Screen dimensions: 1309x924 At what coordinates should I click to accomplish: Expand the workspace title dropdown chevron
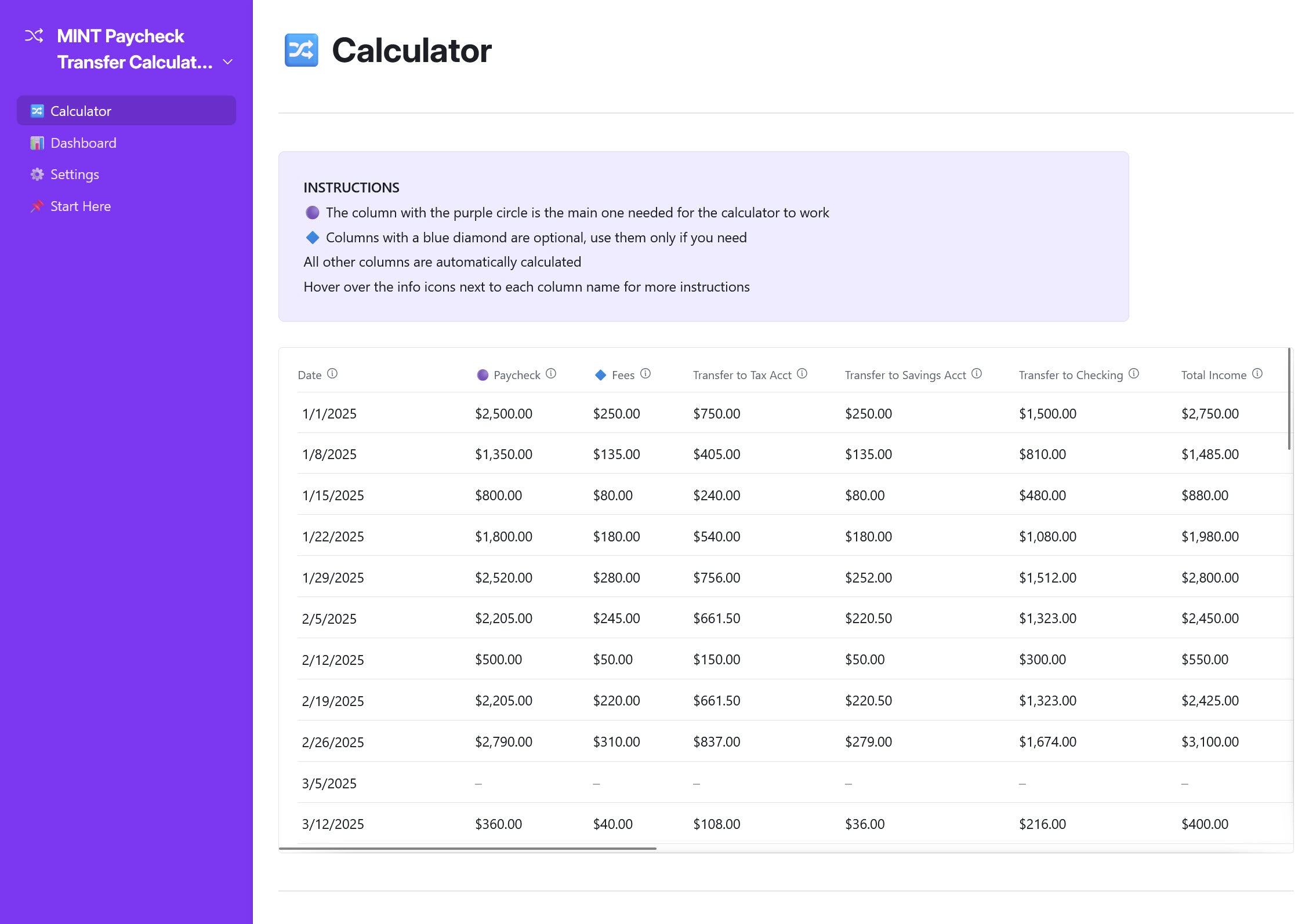228,62
